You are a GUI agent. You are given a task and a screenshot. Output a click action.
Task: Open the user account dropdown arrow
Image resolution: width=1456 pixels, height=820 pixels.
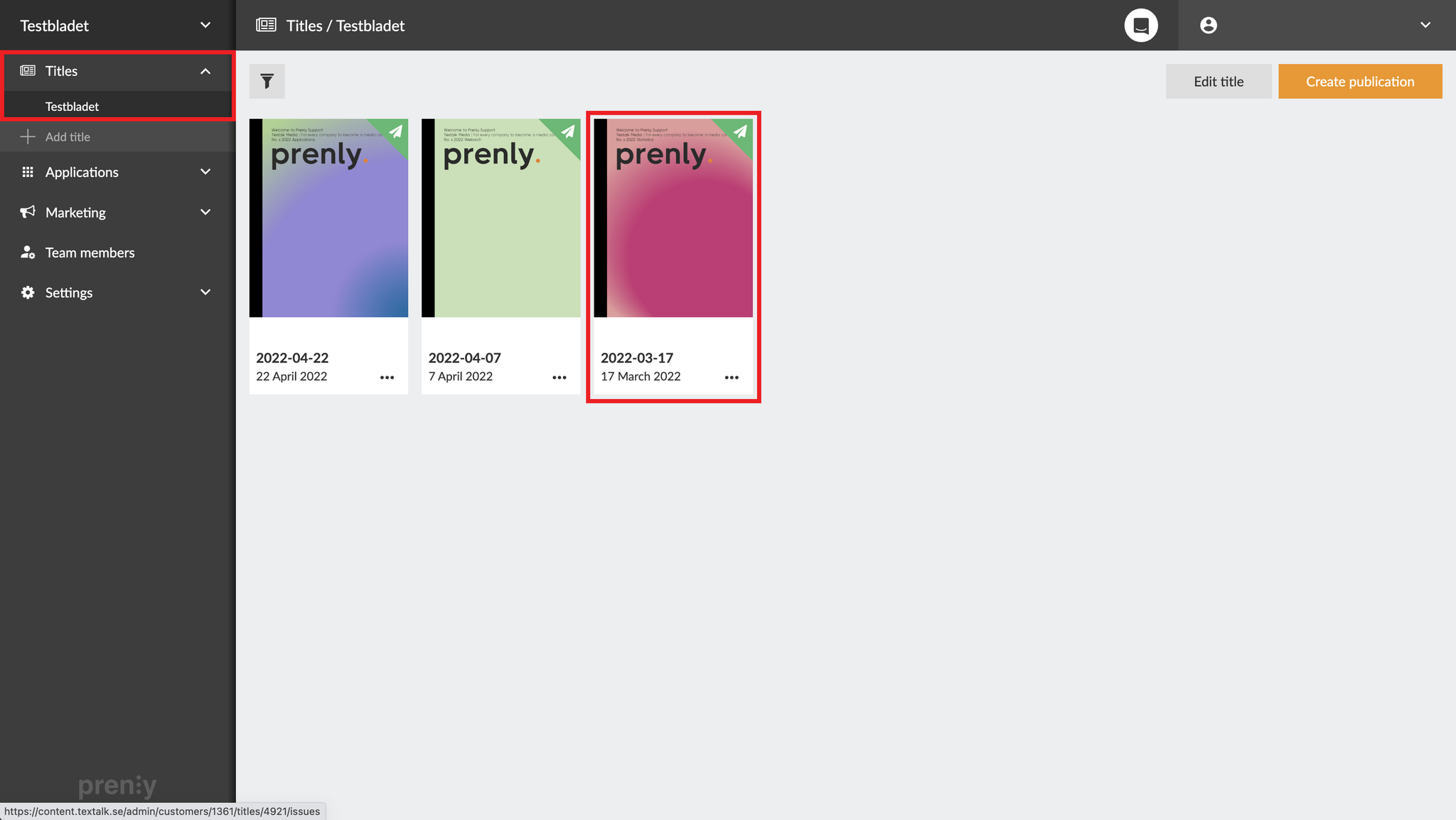click(1425, 26)
